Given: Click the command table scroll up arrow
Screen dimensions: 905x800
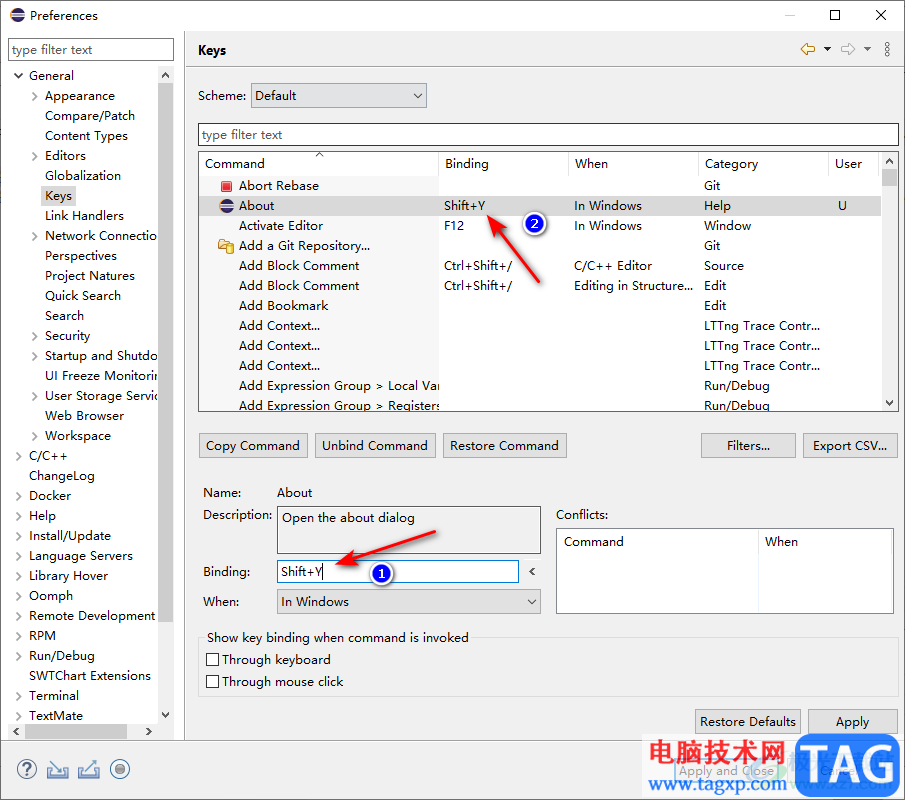Looking at the screenshot, I should tap(889, 161).
